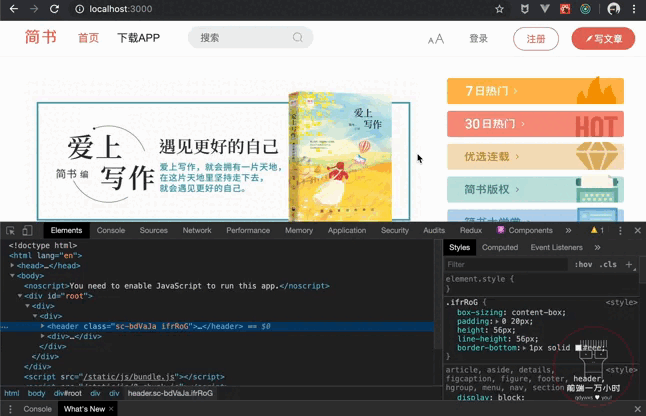Click the site info icon in address bar
This screenshot has height=416, width=646.
80,9
